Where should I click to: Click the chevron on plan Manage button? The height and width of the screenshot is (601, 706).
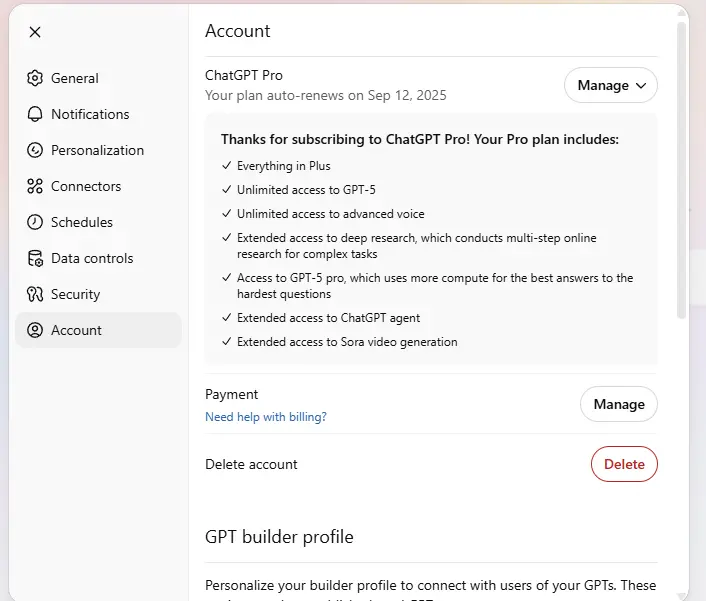tap(641, 86)
